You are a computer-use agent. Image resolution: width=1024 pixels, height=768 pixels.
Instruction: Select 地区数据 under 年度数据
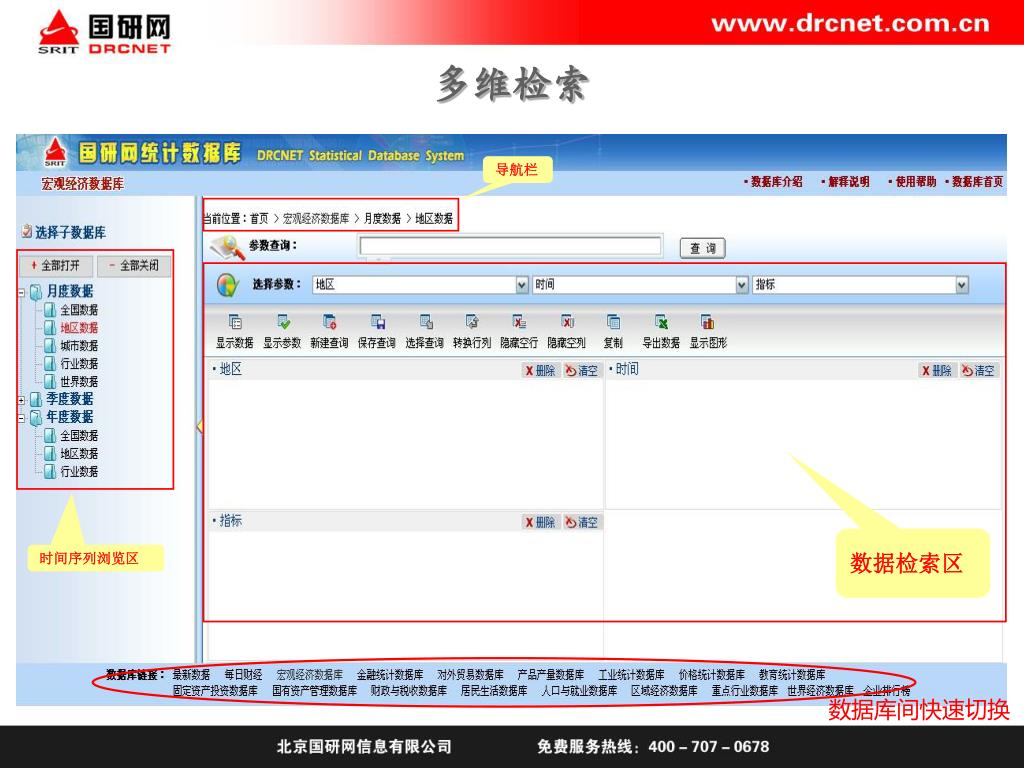[79, 453]
